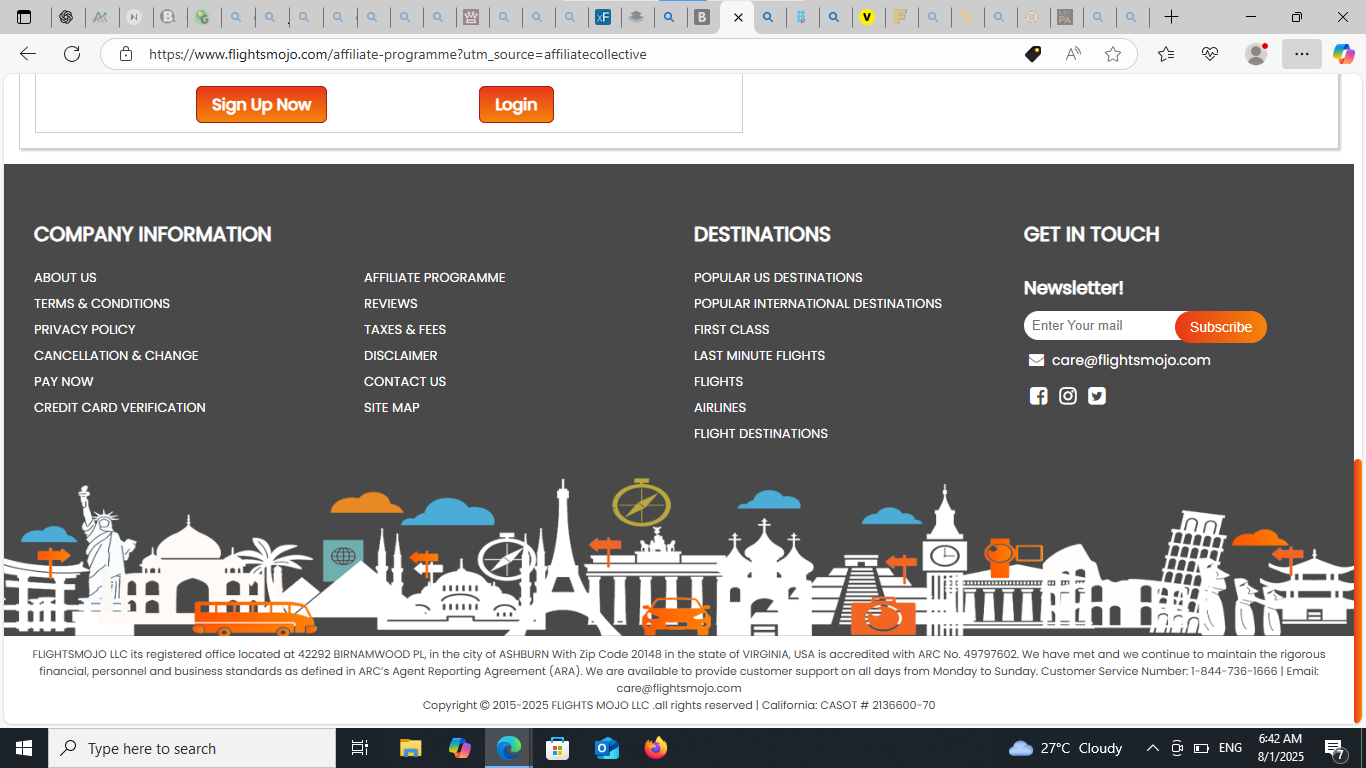
Task: Open the notification center icon
Action: 1334,748
